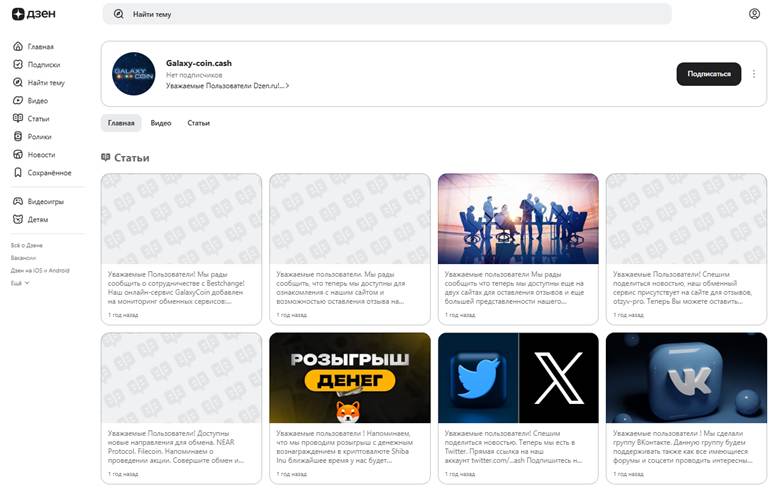Viewport: 772px width, 488px height.
Task: Open the Розыгрыш денег article thumbnail
Action: 350,378
